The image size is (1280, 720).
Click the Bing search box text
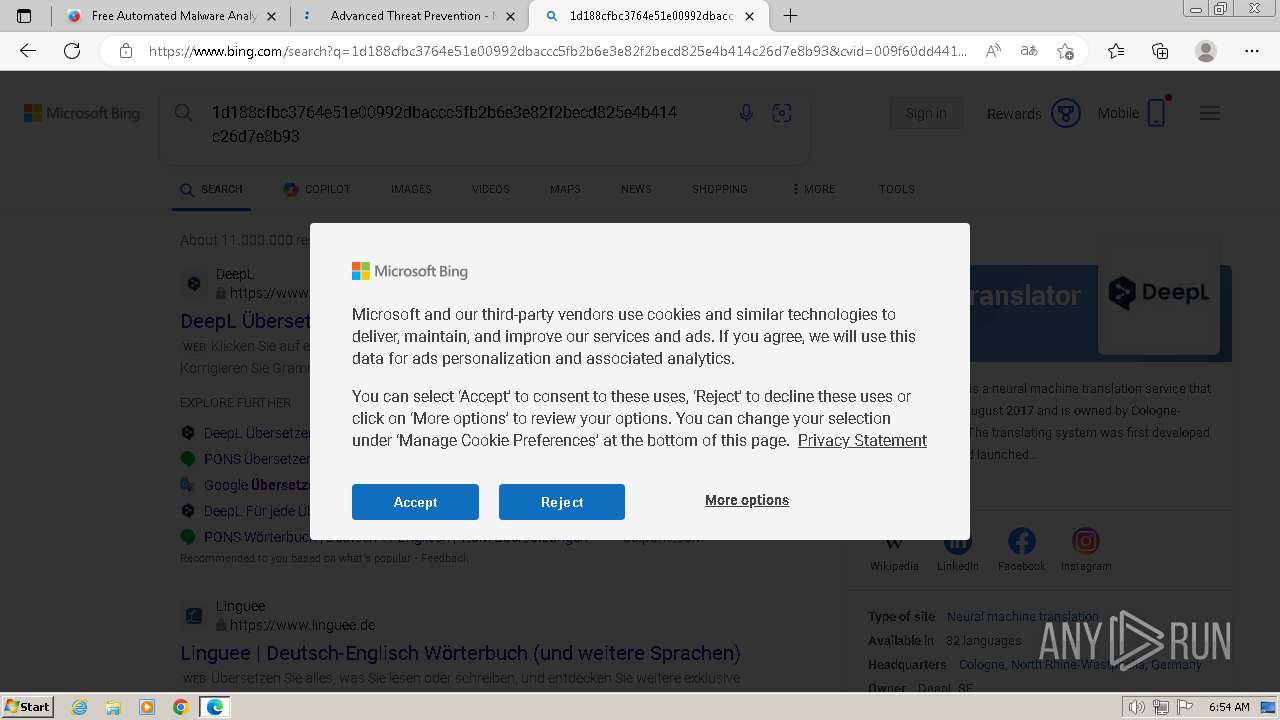[444, 124]
